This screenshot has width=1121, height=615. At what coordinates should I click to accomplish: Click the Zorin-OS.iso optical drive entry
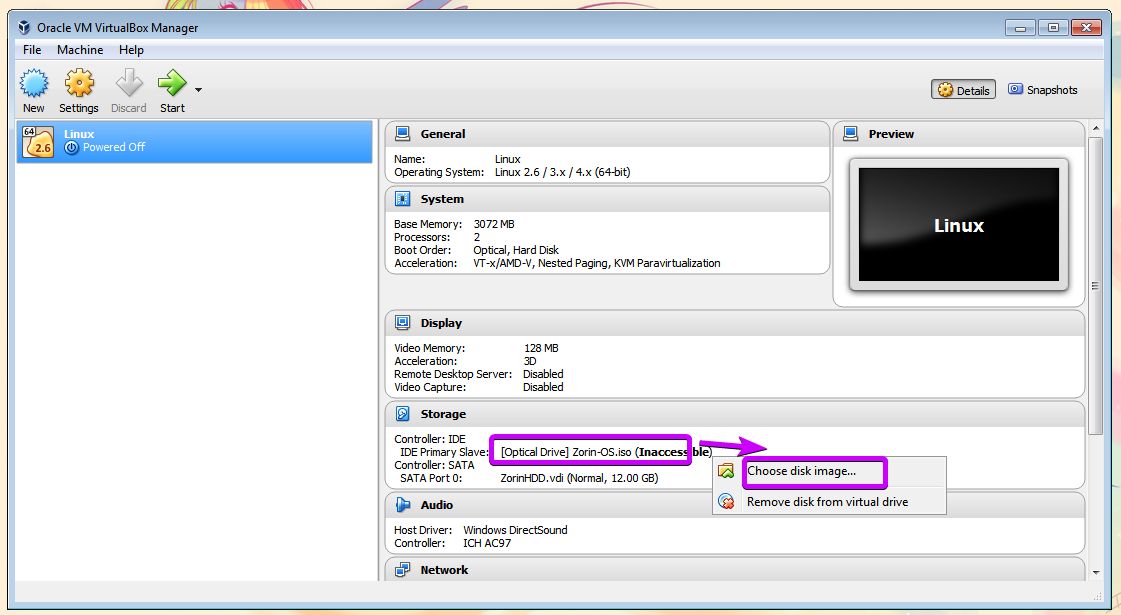pyautogui.click(x=606, y=452)
